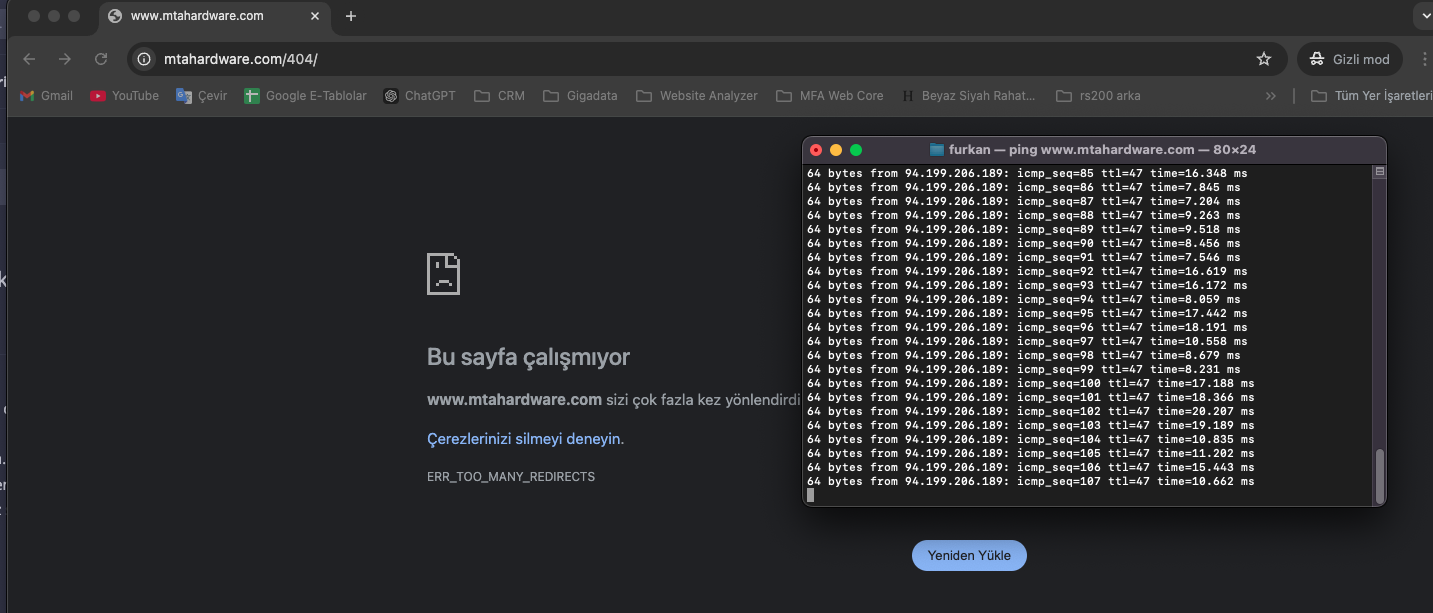Open the YouTube bookmark

124,96
